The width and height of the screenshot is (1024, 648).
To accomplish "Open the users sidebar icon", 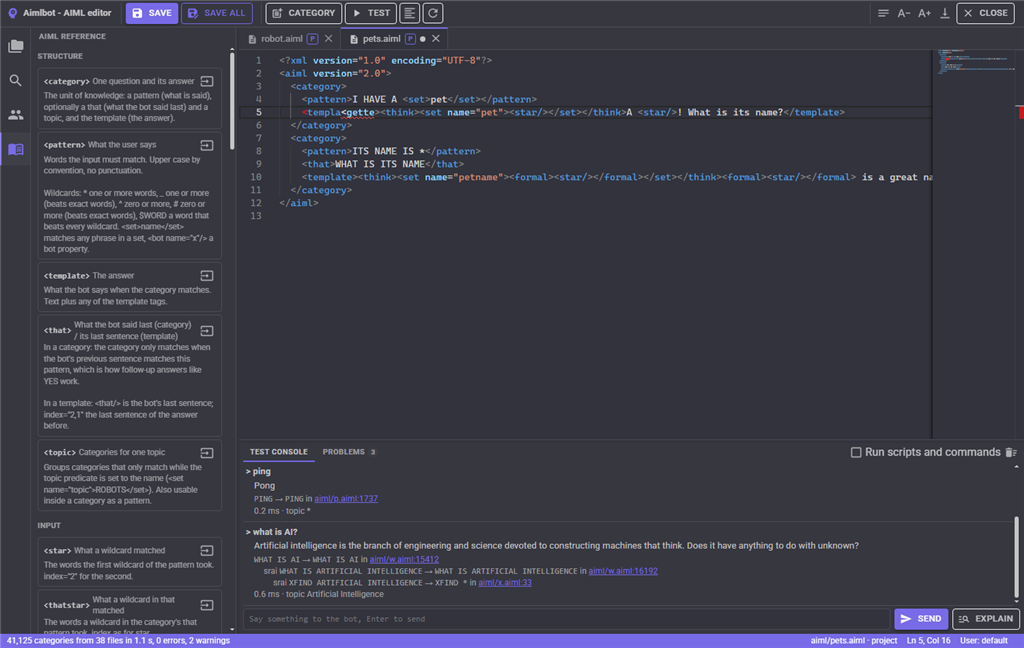I will [16, 115].
